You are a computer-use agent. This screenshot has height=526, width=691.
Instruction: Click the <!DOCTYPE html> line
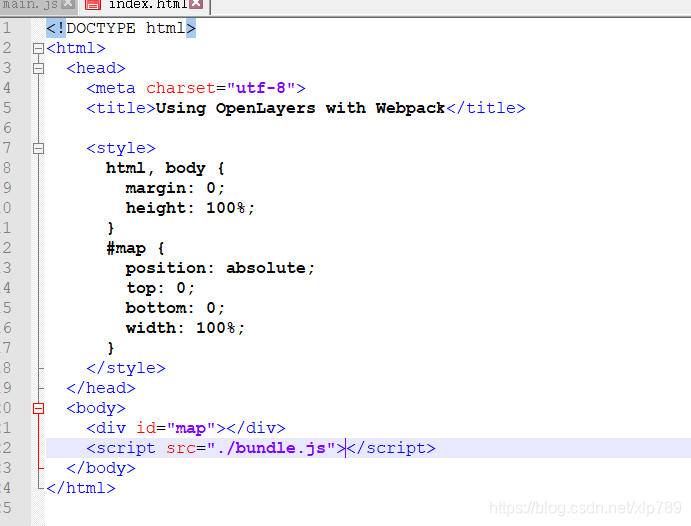click(x=121, y=28)
